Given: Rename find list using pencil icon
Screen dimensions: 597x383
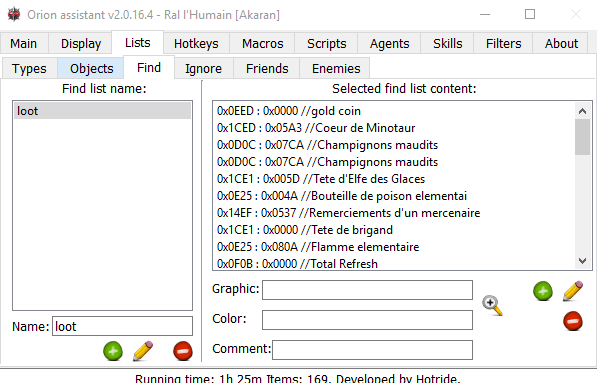Looking at the screenshot, I should click(143, 351).
